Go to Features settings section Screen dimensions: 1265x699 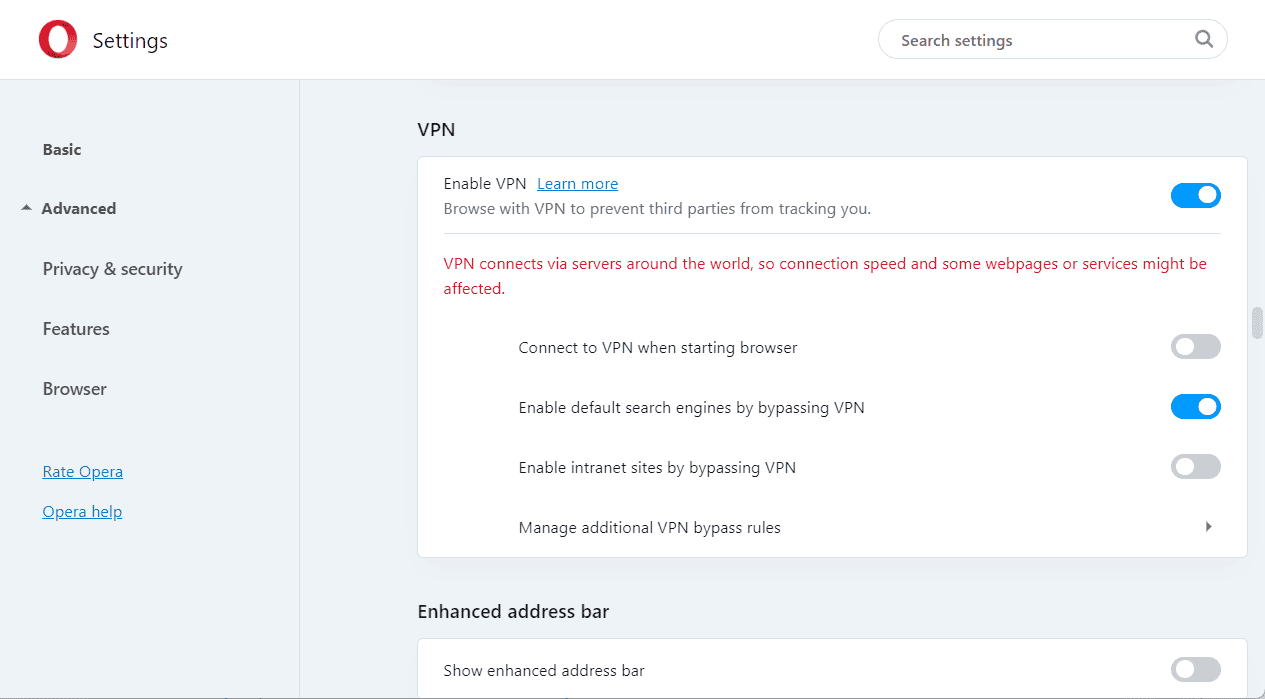pyautogui.click(x=76, y=329)
